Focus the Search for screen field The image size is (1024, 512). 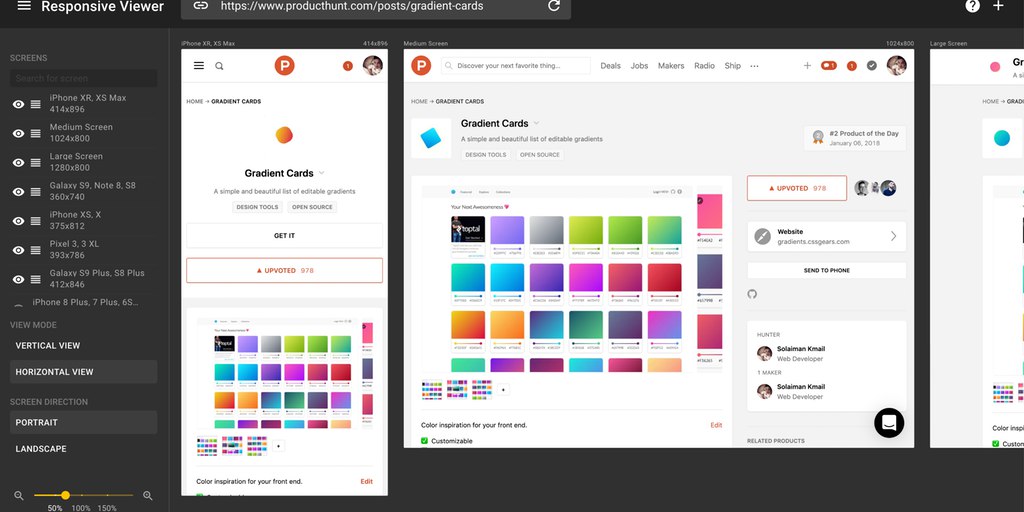[x=84, y=78]
